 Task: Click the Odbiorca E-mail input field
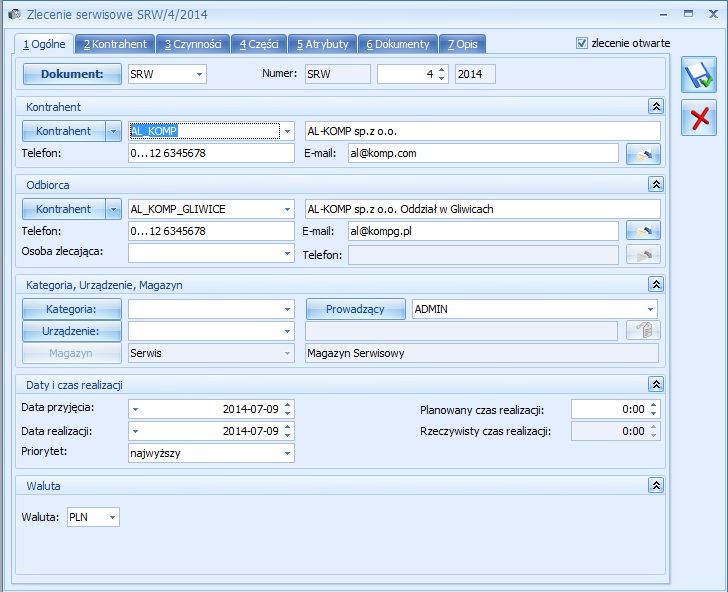[x=482, y=231]
